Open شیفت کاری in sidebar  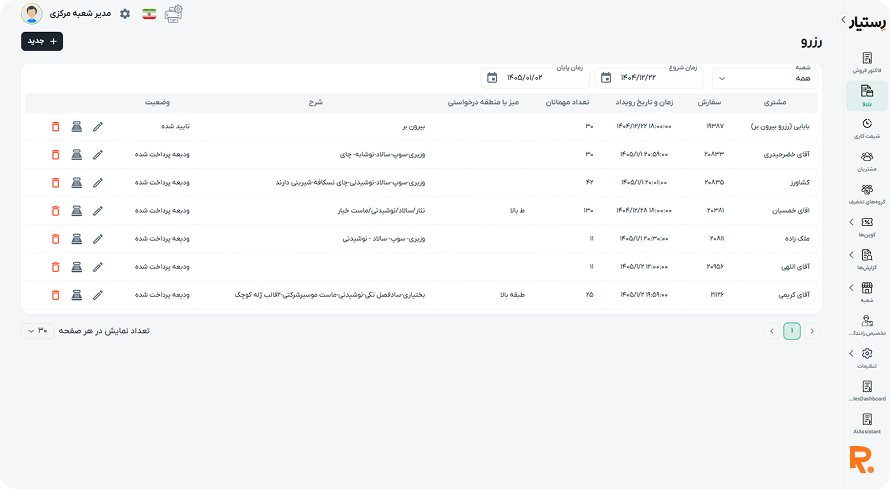(x=867, y=128)
